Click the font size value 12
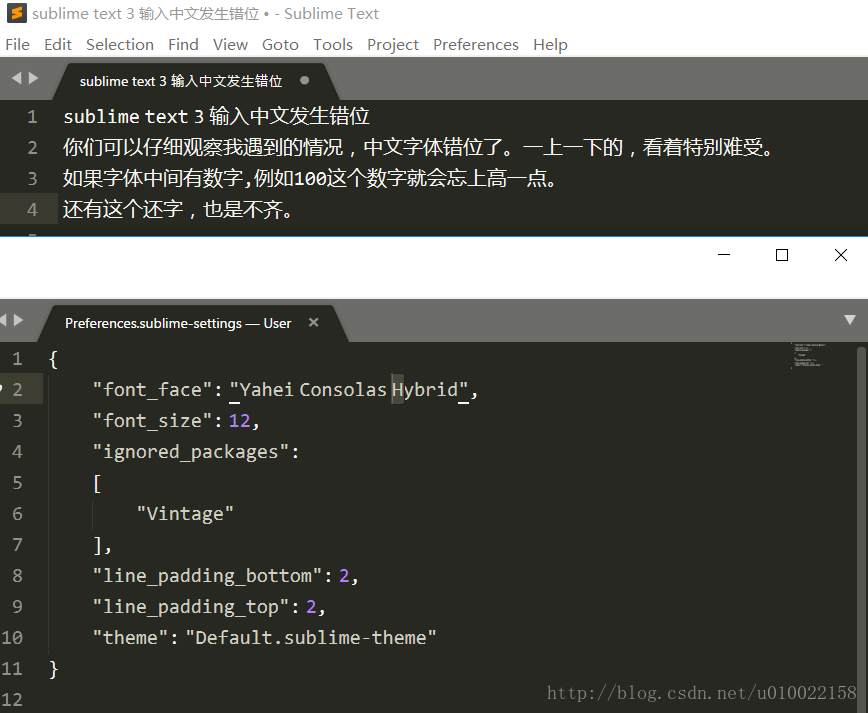 click(239, 421)
